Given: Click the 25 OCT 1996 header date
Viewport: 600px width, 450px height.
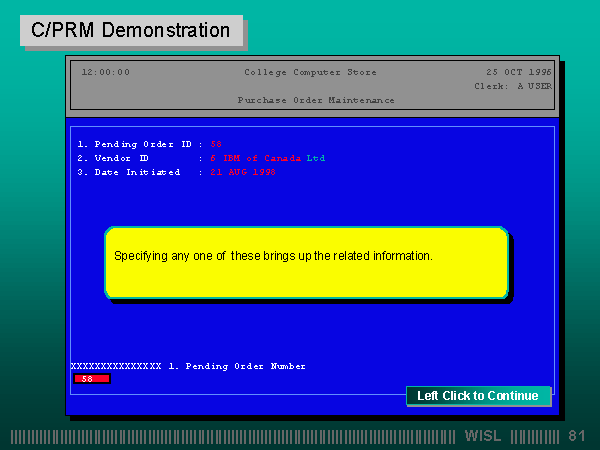Looking at the screenshot, I should (518, 72).
